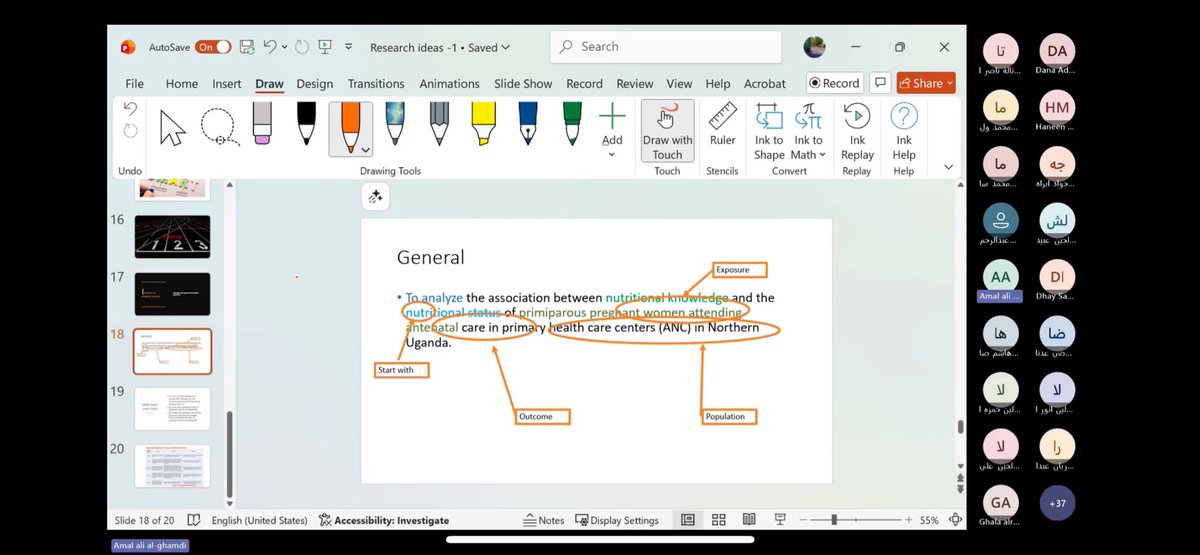Open the Ruler stencil

[723, 124]
